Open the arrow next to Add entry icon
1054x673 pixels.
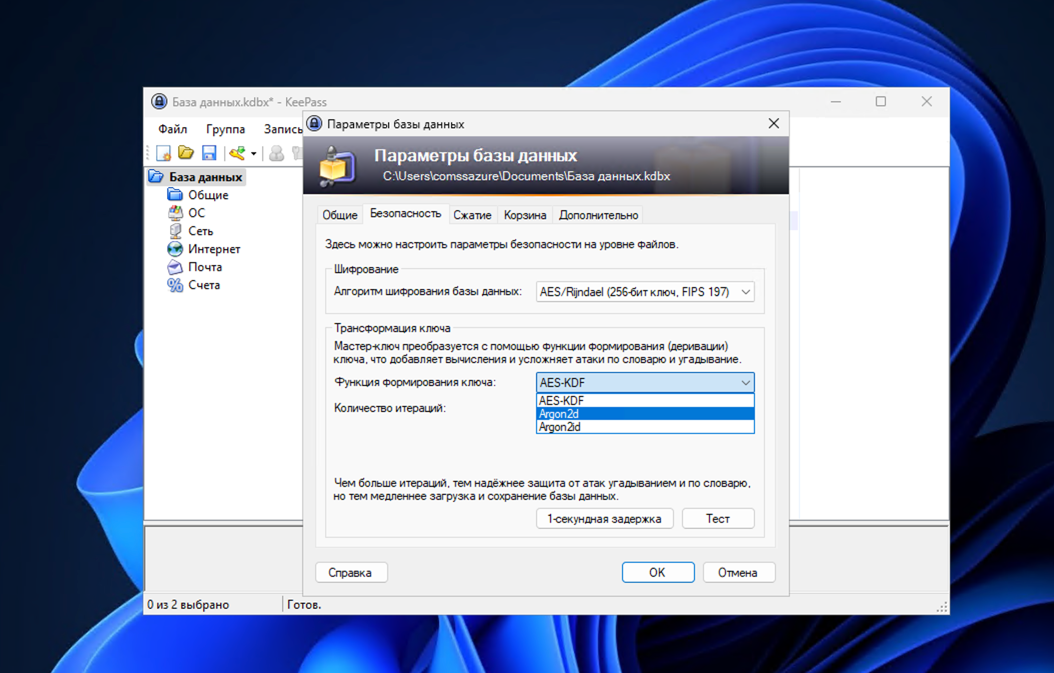253,153
